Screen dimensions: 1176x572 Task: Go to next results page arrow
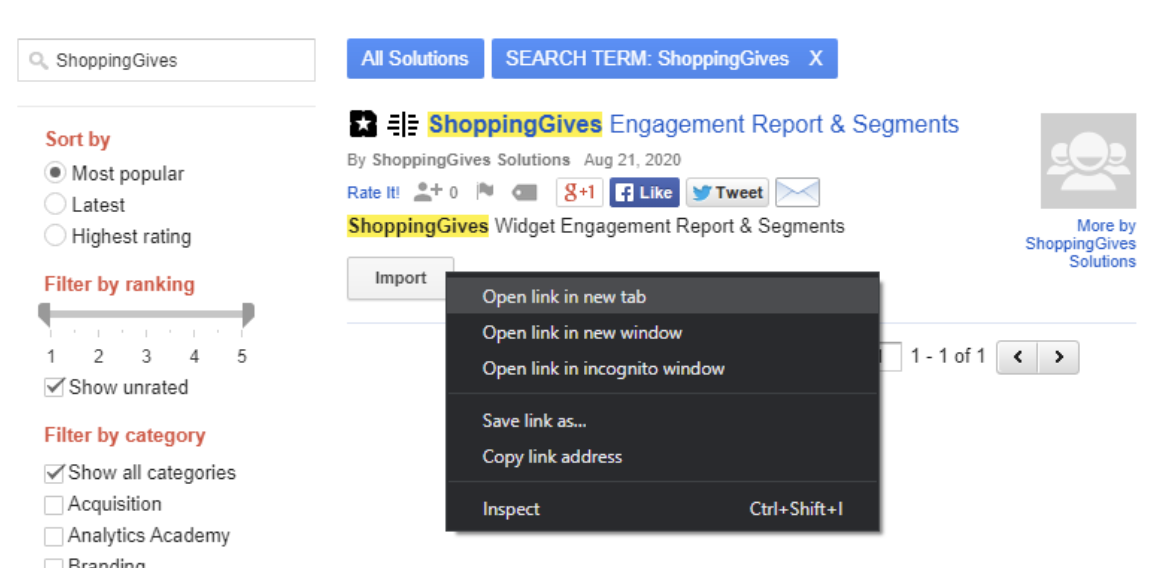click(1058, 357)
